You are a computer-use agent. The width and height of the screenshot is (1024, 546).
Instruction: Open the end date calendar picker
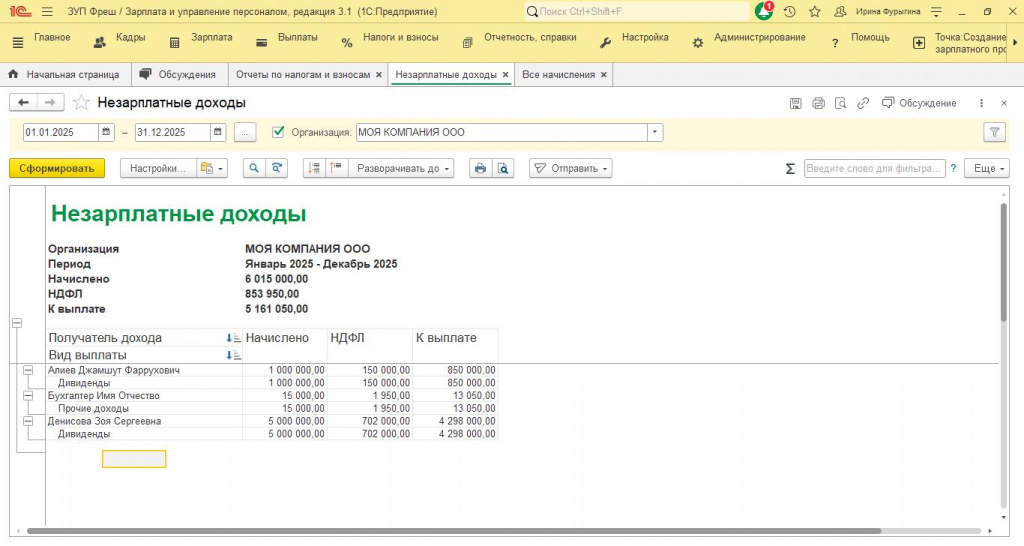(x=218, y=132)
